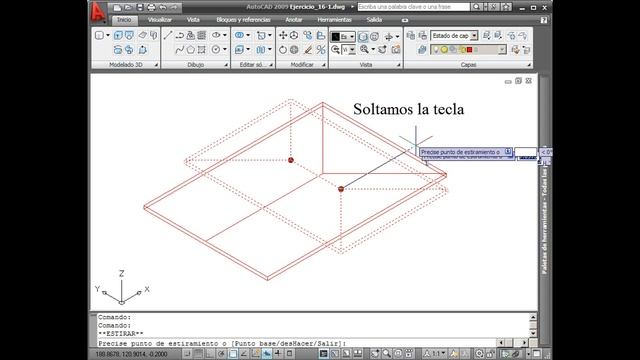
Task: Click the Clean Screen icon on the status bar
Action: coord(537,353)
